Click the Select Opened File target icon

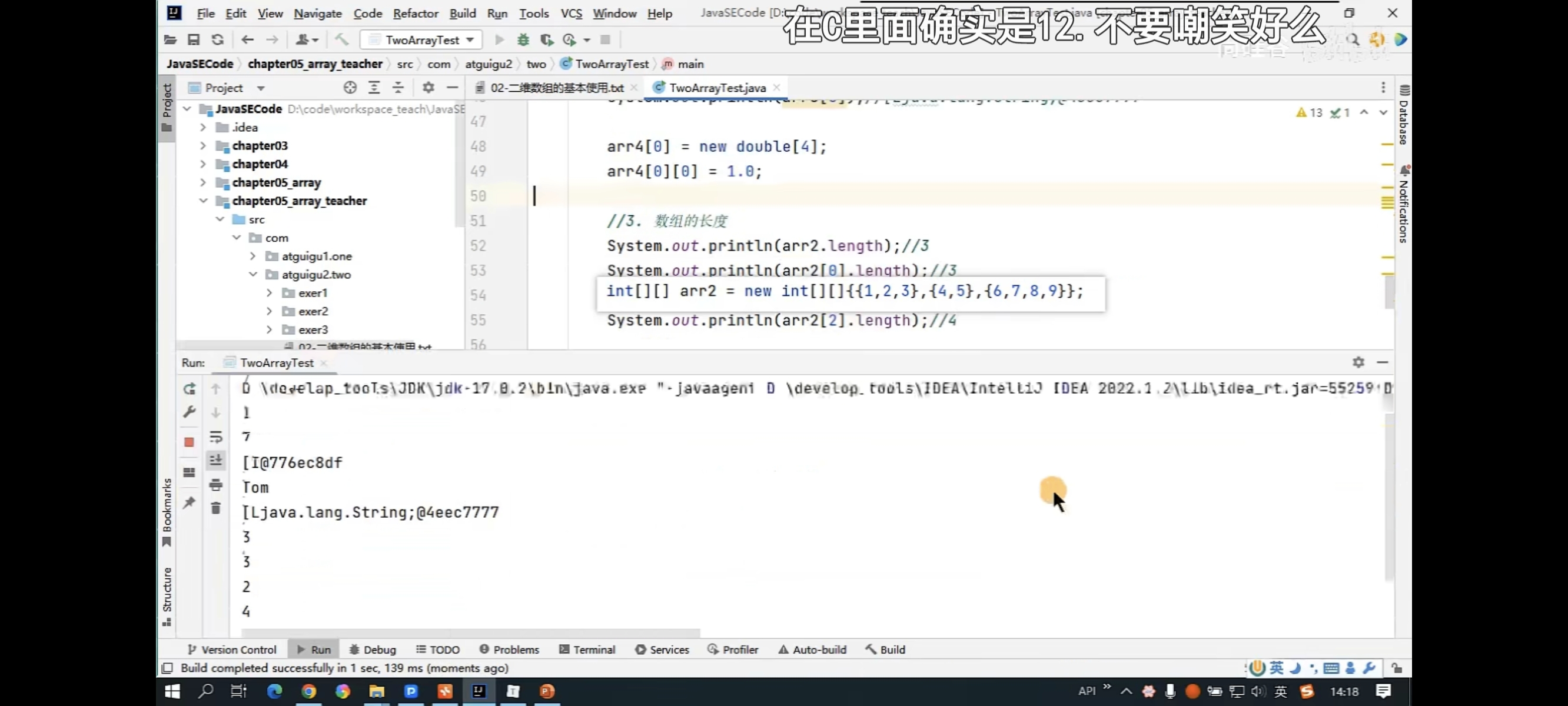[x=350, y=88]
